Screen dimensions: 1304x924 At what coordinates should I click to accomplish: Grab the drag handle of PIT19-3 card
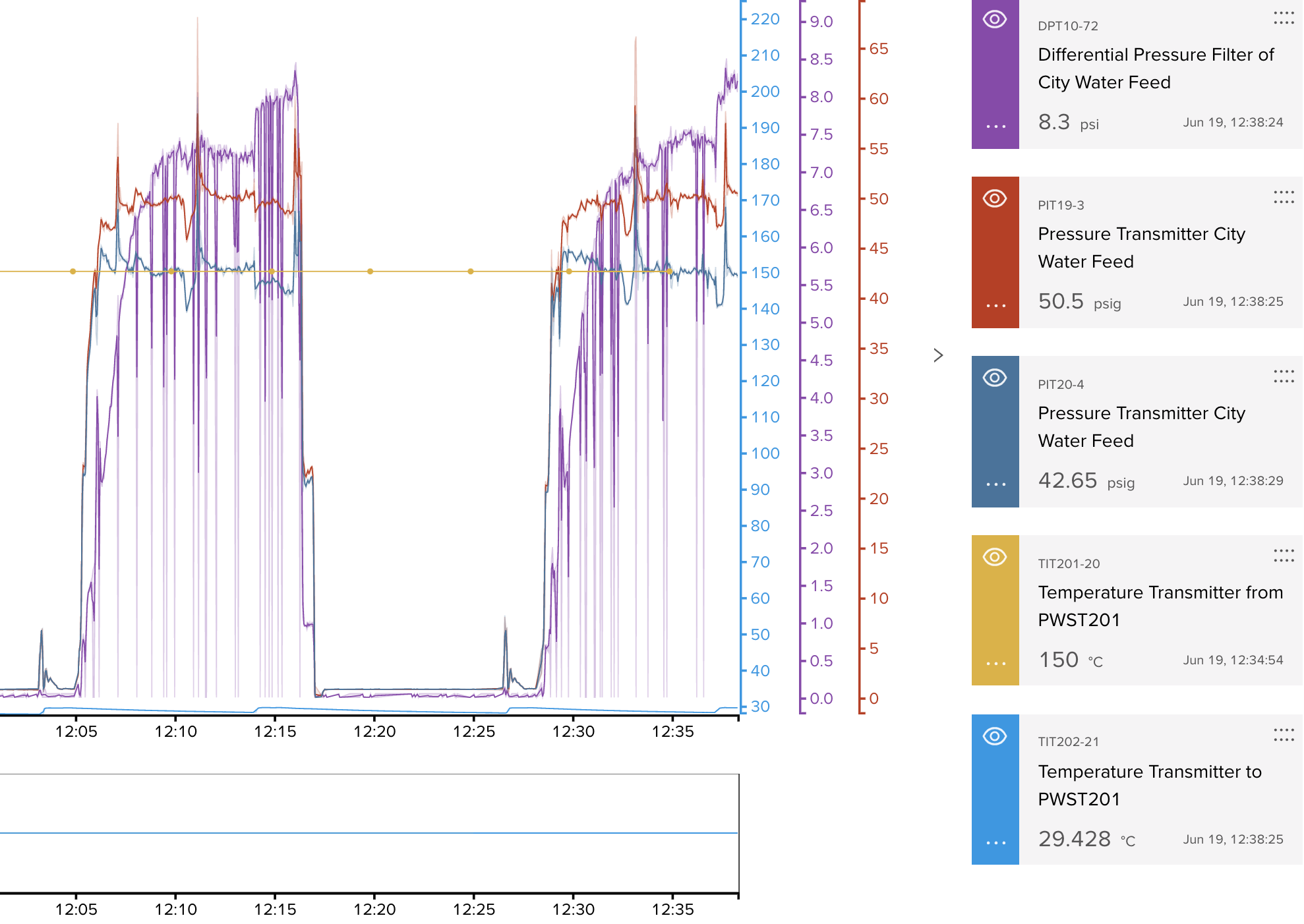[1284, 197]
